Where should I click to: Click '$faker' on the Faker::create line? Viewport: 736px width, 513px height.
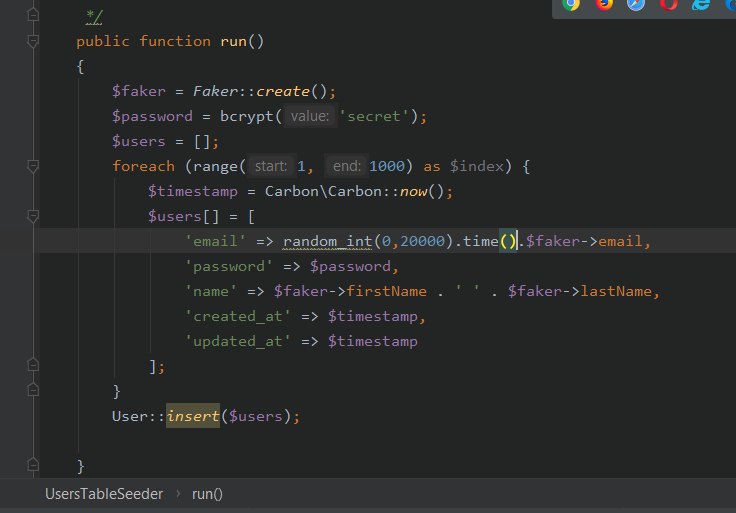138,91
